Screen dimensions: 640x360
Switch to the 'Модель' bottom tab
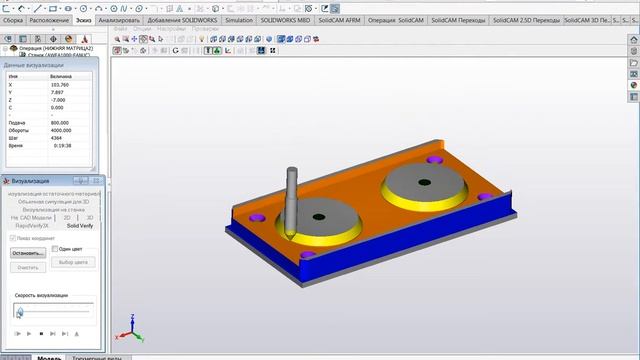pyautogui.click(x=49, y=358)
